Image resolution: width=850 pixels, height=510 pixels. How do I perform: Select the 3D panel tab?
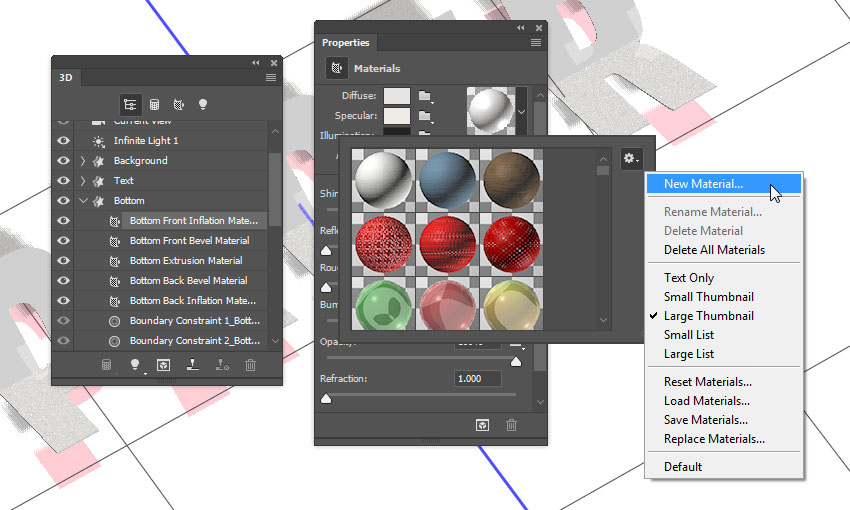point(66,78)
